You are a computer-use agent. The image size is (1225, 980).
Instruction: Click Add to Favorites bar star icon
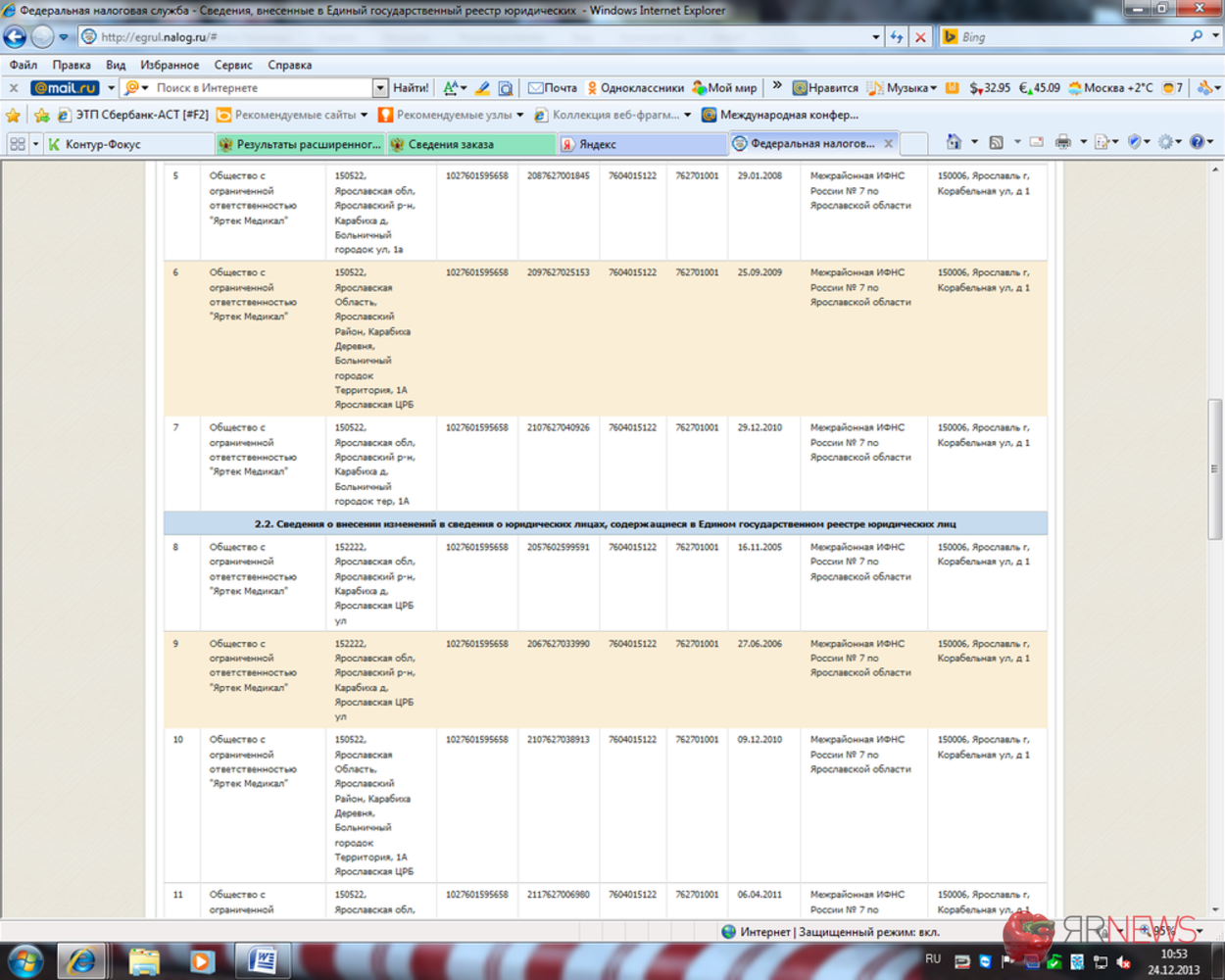[x=42, y=116]
